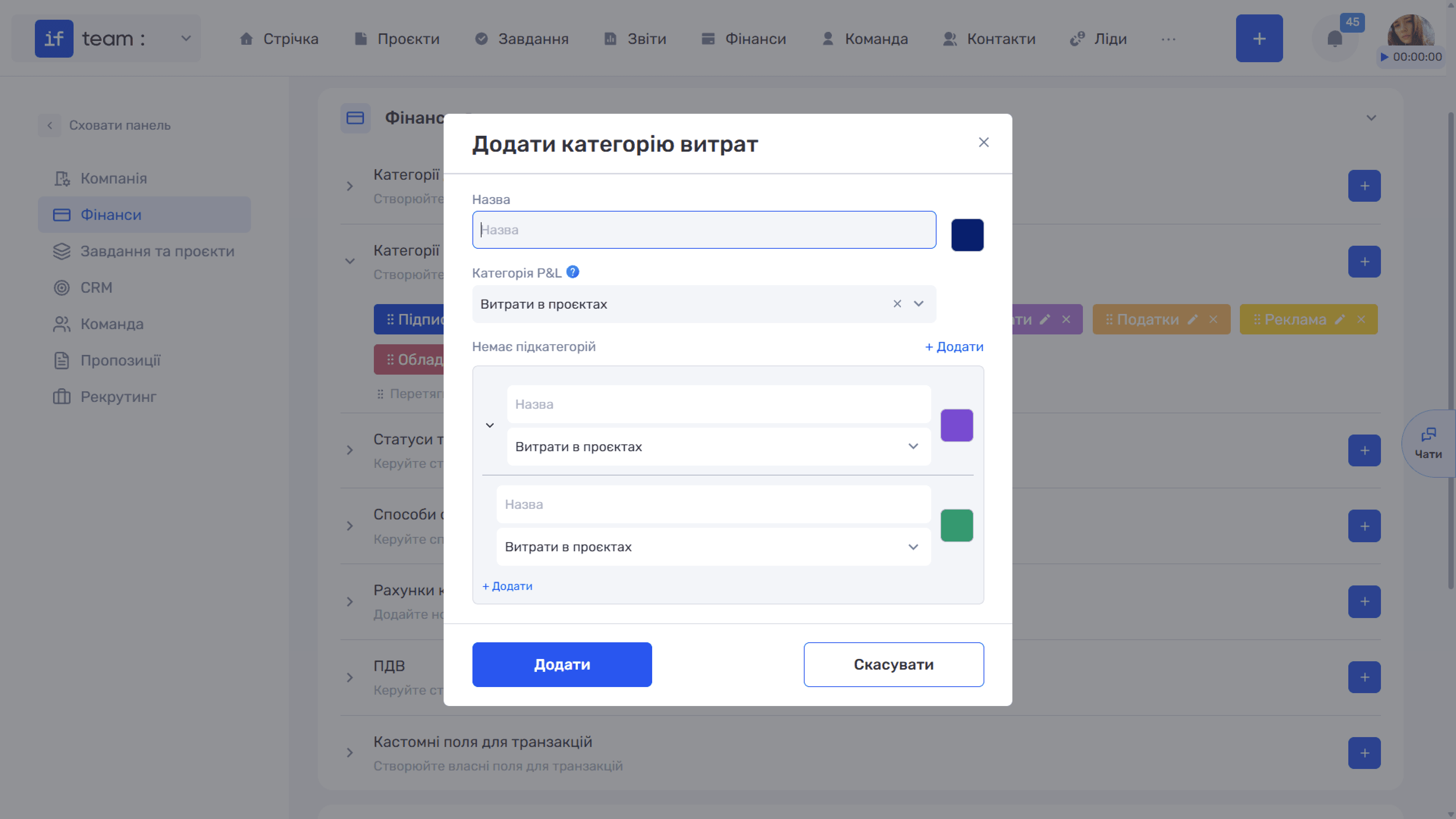Pick the purple subcategory color swatch
This screenshot has width=1456, height=819.
coord(956,425)
